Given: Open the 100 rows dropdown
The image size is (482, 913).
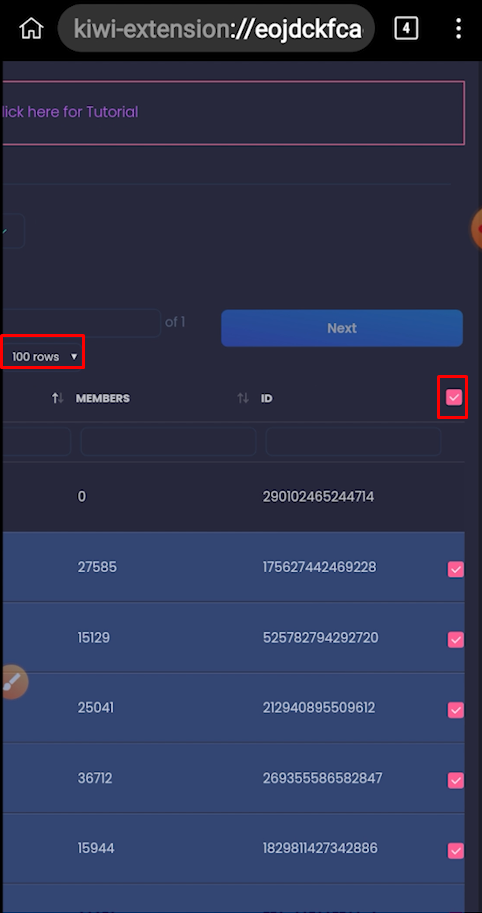Looking at the screenshot, I should [42, 356].
